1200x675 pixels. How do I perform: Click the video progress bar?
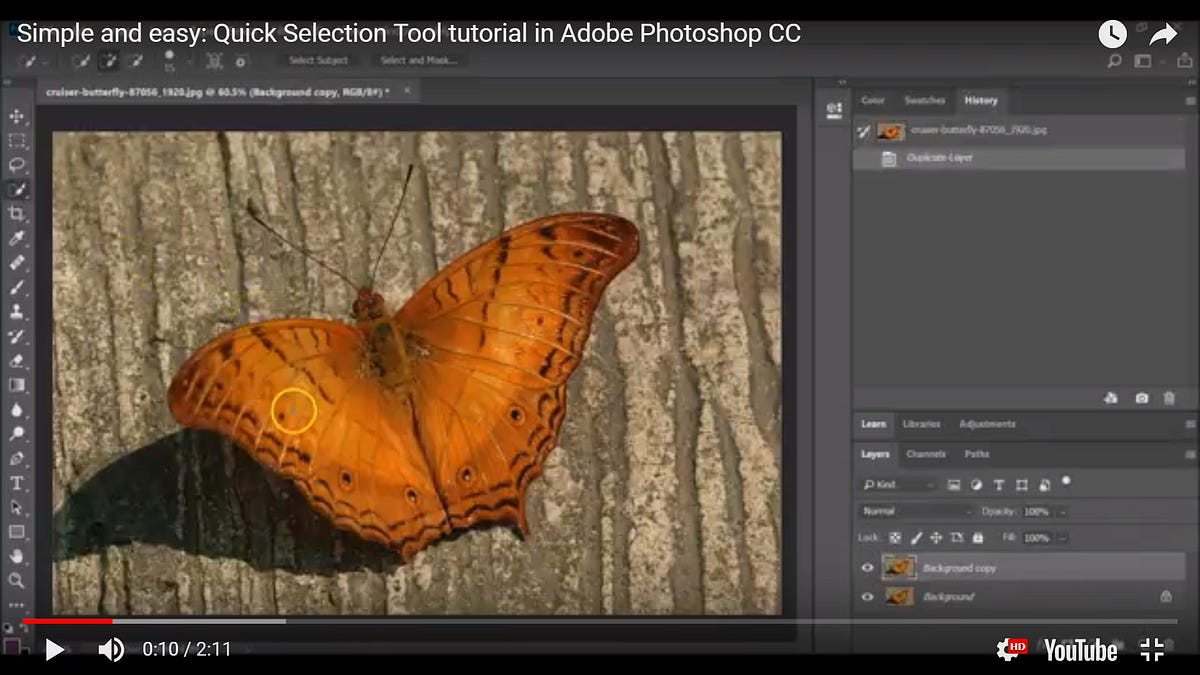[600, 621]
